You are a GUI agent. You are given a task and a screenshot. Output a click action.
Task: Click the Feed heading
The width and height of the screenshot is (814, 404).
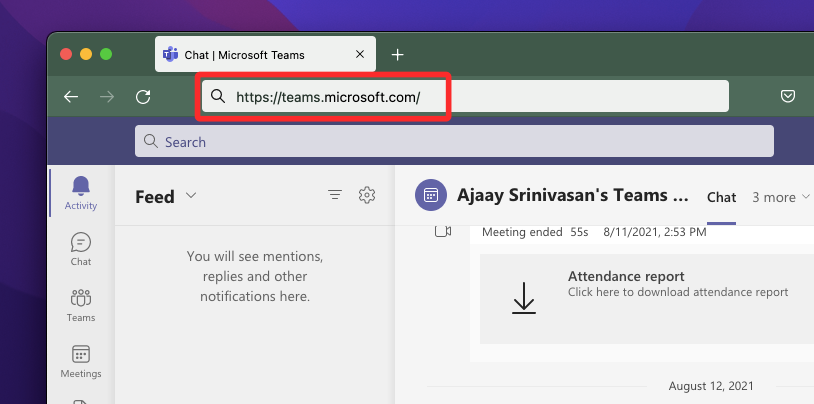point(155,196)
